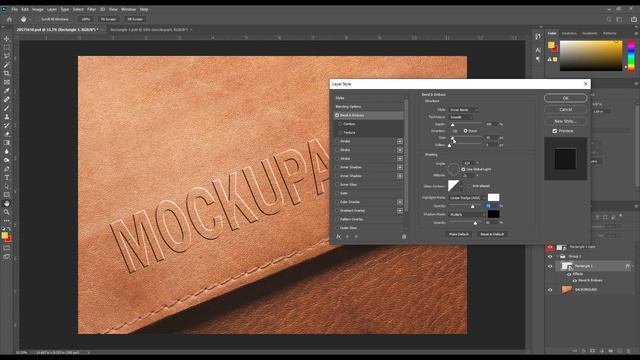Open the File menu

coord(14,9)
